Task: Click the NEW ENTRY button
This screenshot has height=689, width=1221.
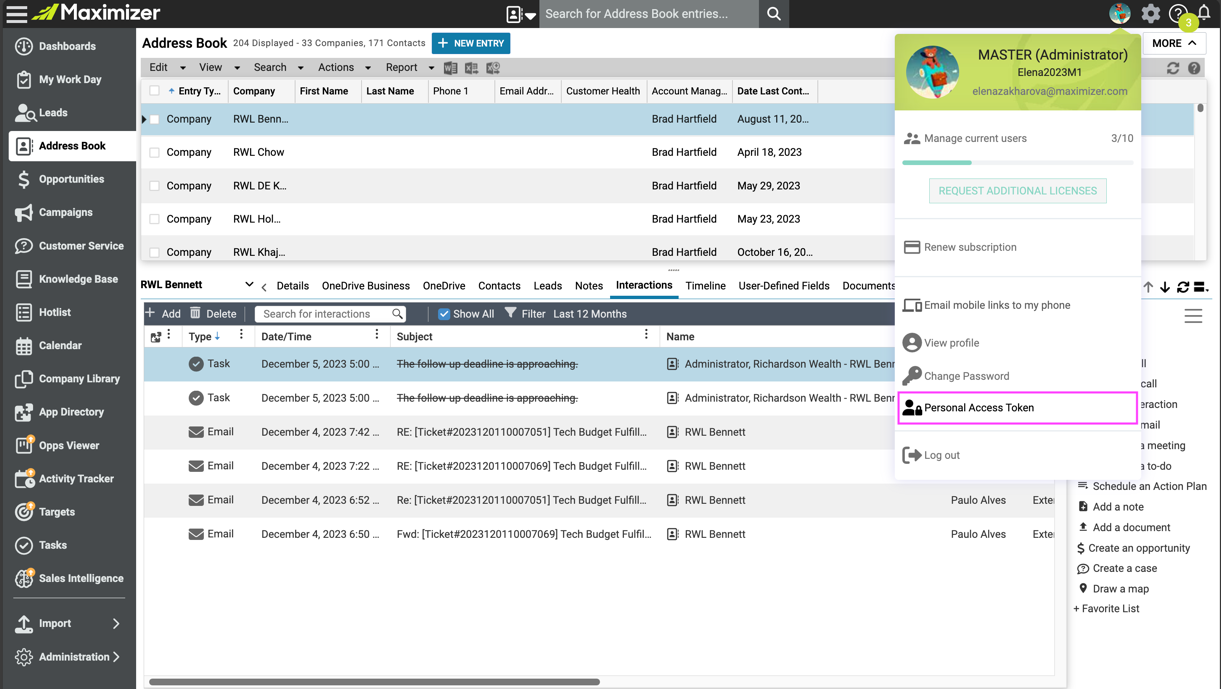Action: (x=471, y=43)
